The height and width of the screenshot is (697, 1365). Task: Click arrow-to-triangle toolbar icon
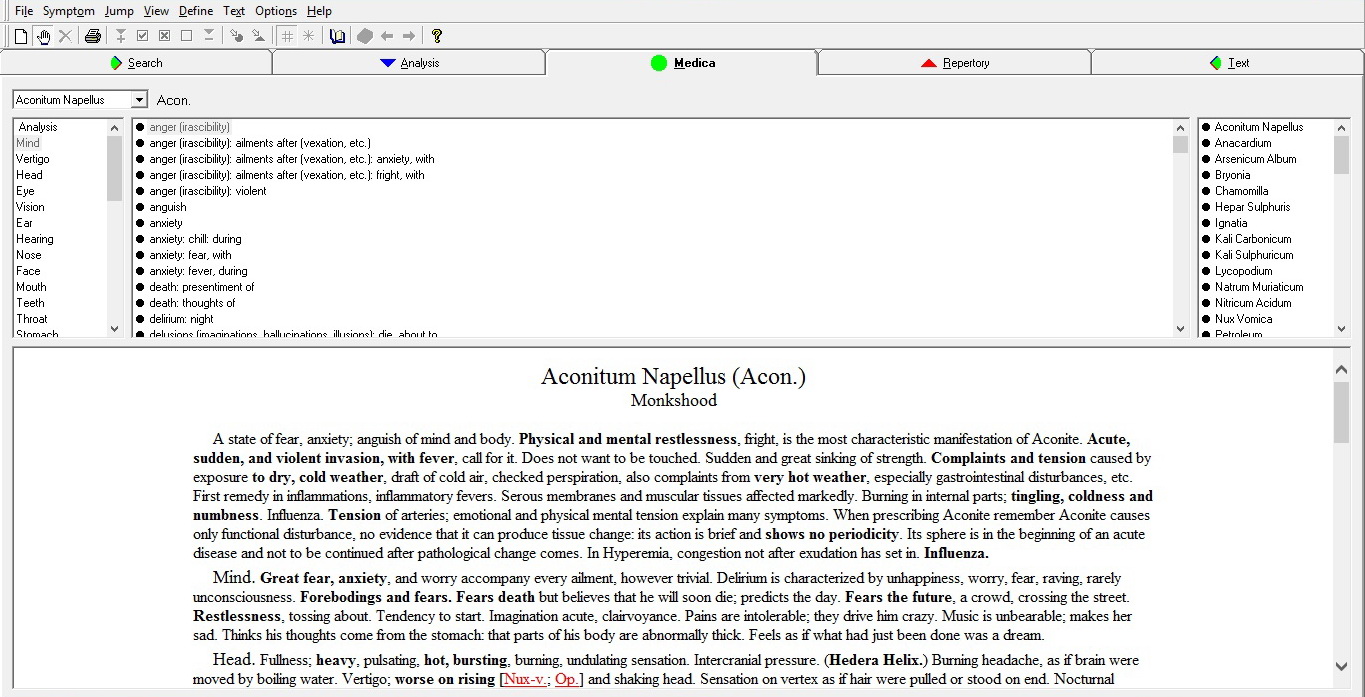click(x=258, y=36)
